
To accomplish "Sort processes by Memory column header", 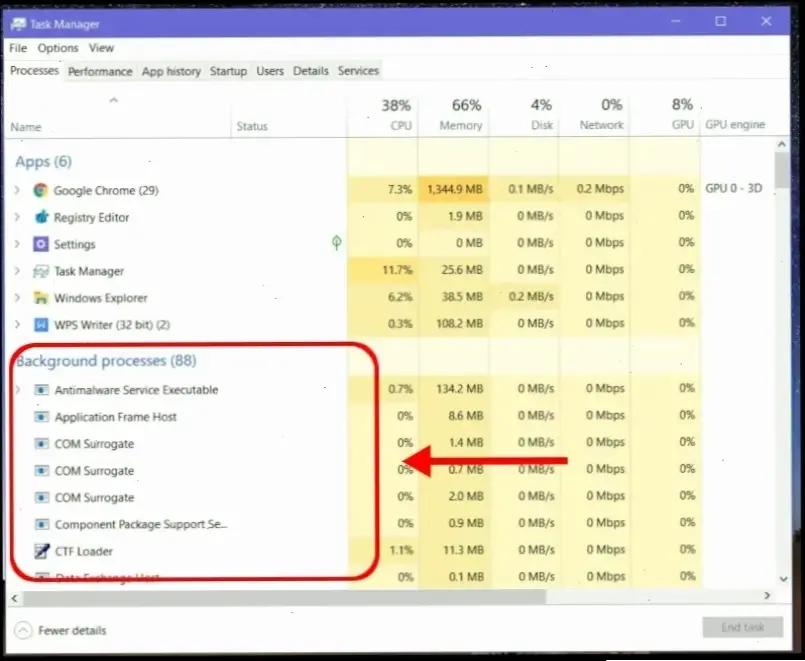I will tap(460, 115).
